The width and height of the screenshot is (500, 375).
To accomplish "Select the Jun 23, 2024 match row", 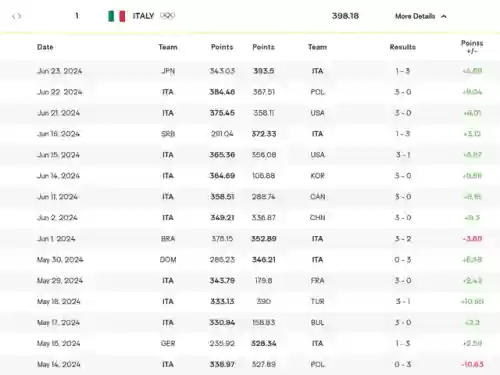I will click(x=250, y=71).
